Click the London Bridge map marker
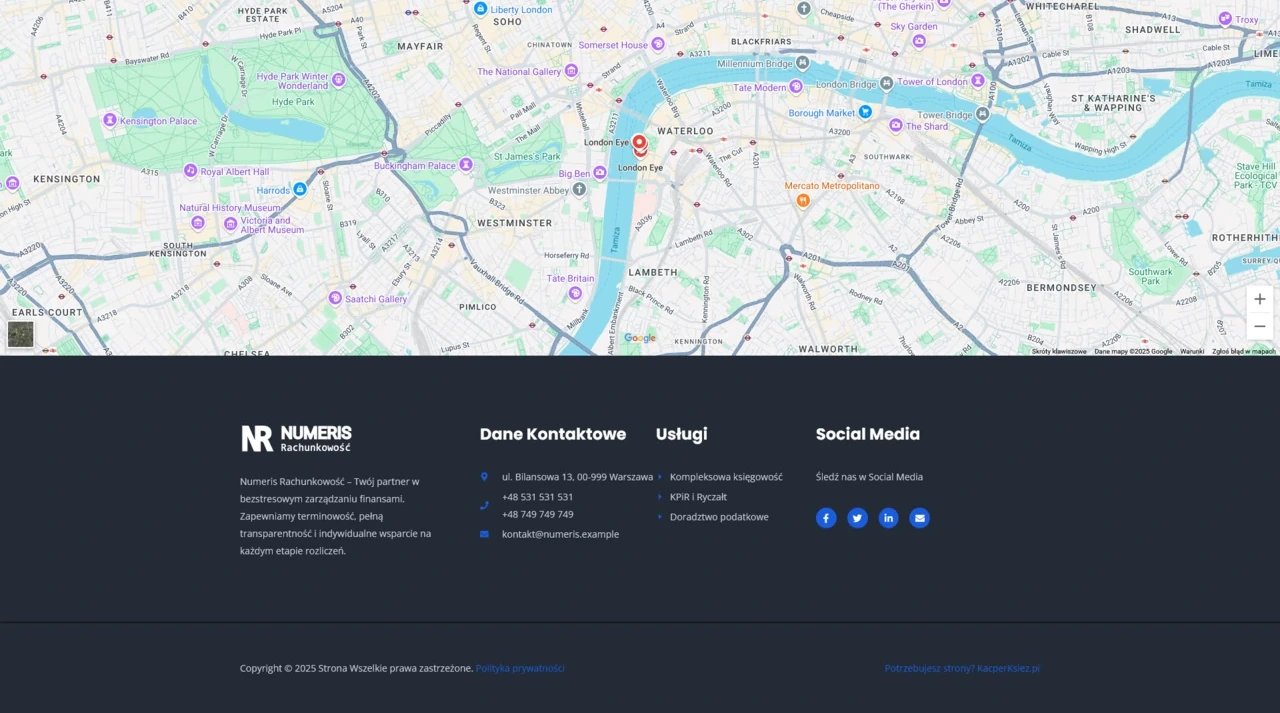This screenshot has height=713, width=1280. point(886,83)
